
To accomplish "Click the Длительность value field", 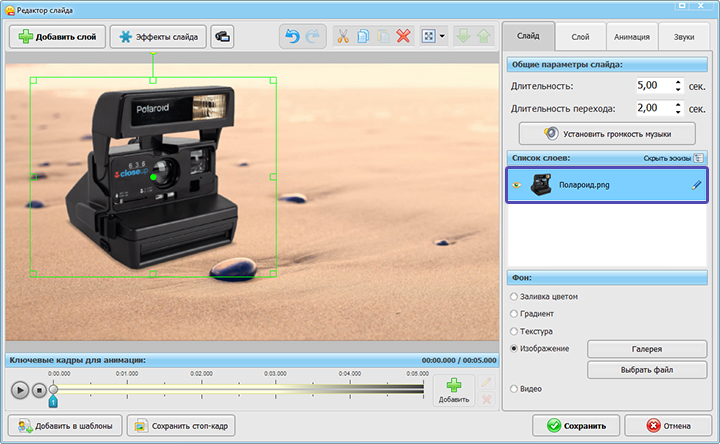I will point(654,85).
